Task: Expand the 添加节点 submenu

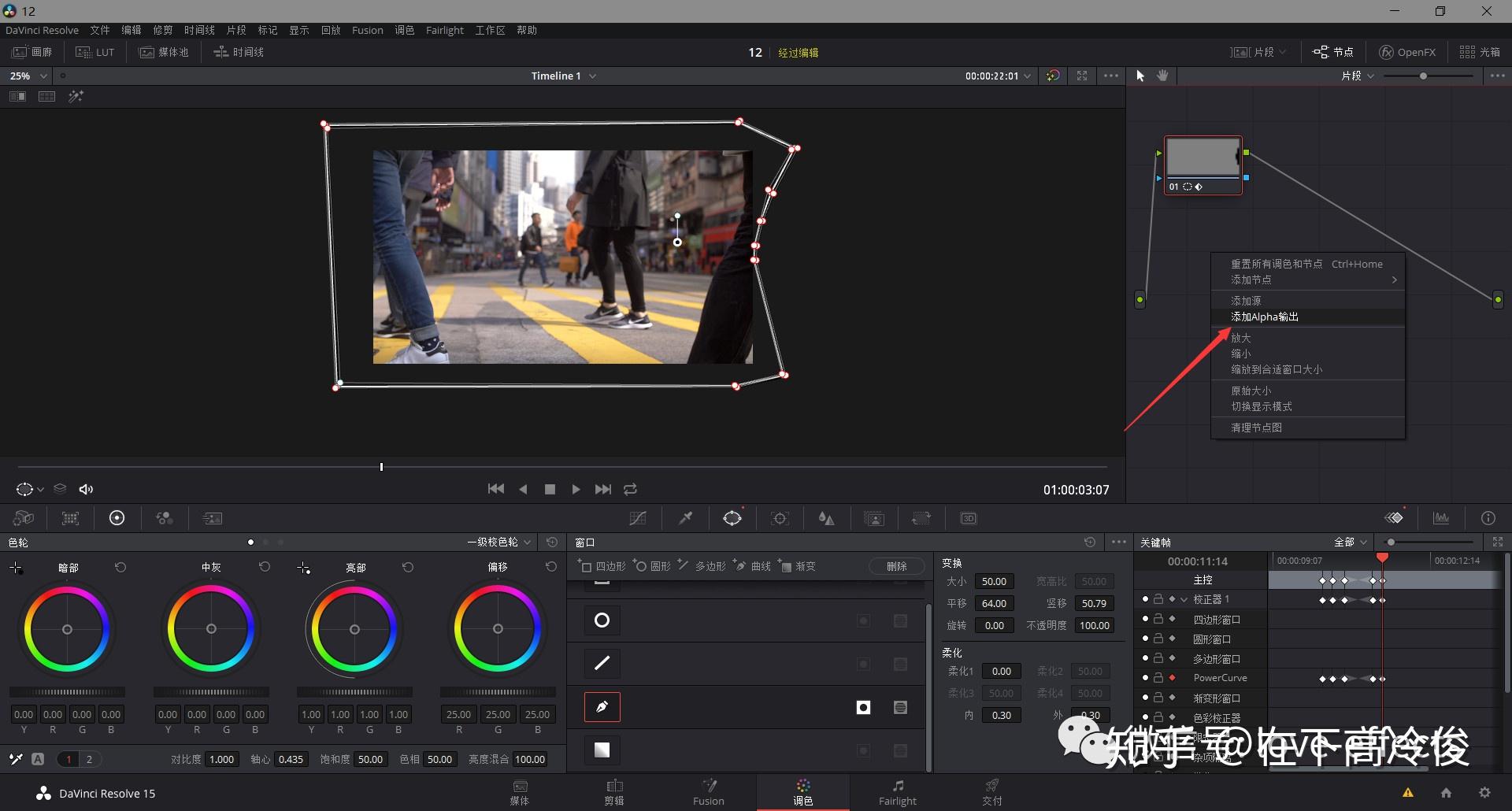Action: (x=1308, y=280)
